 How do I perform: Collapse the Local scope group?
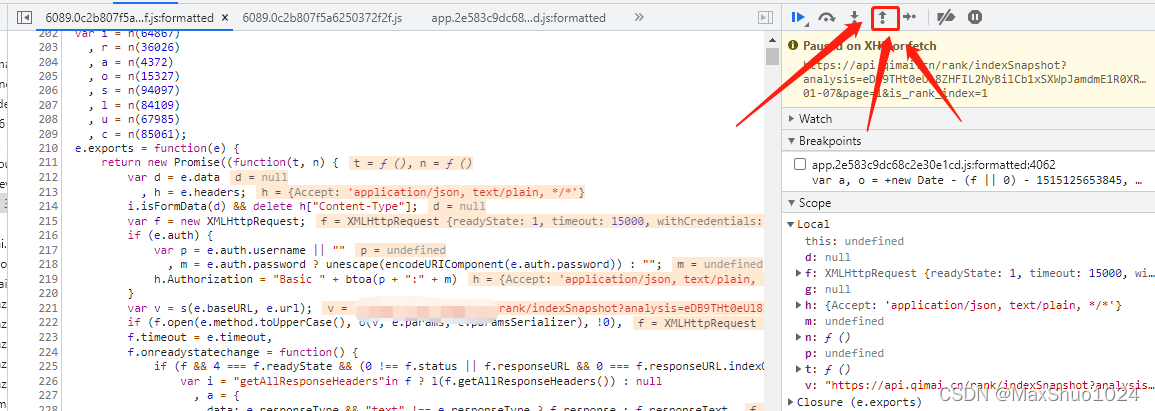[x=791, y=224]
